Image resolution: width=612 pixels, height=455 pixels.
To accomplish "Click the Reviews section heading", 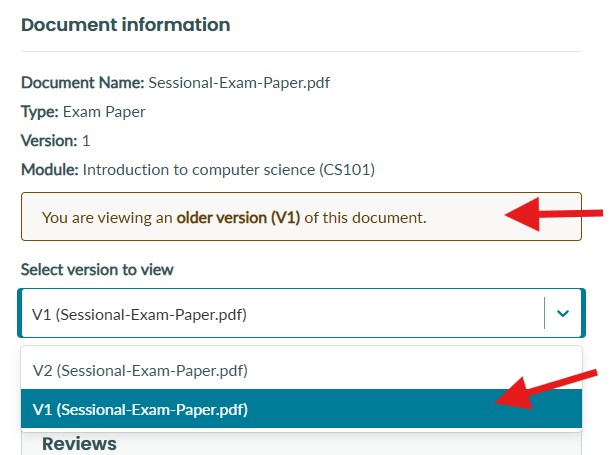I will pos(79,444).
